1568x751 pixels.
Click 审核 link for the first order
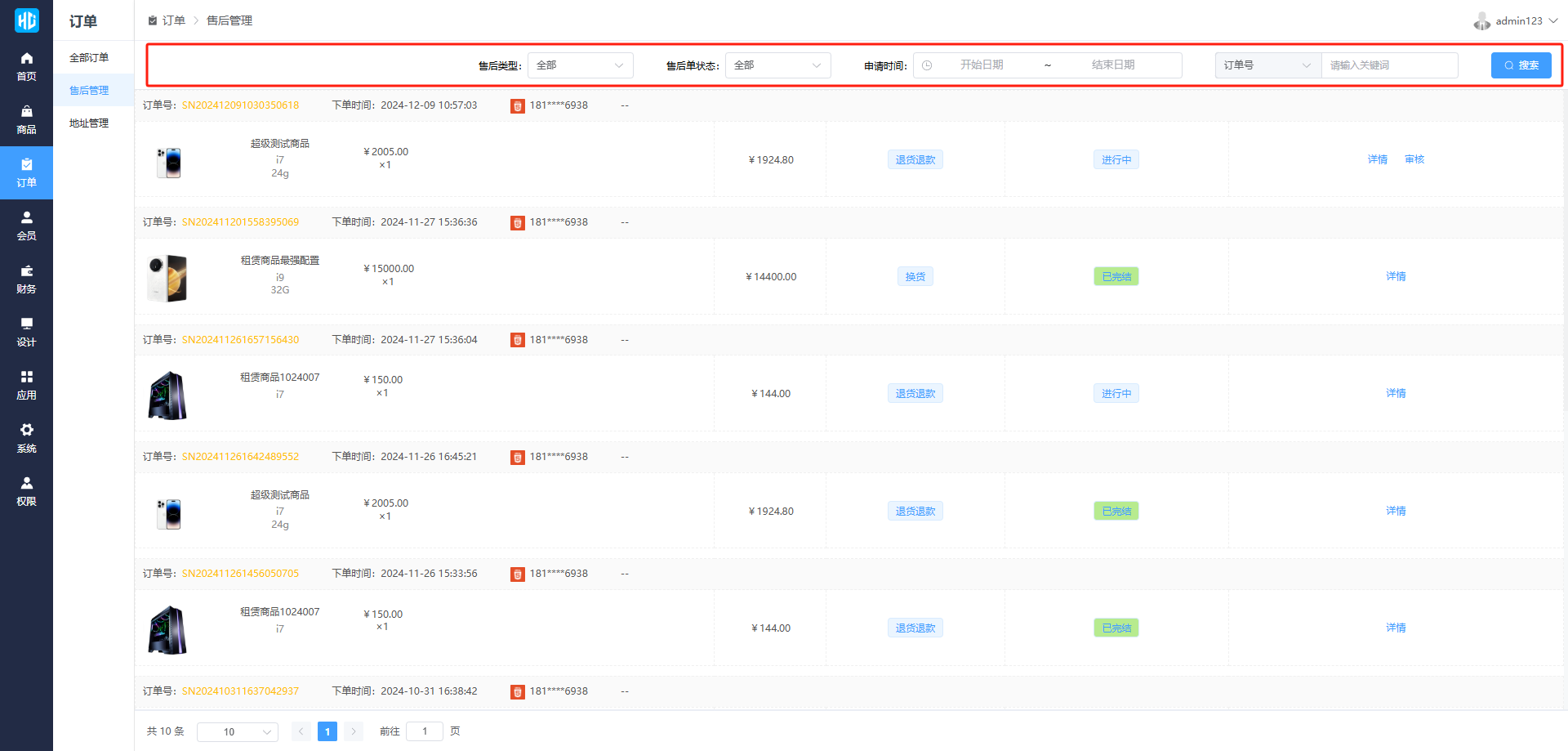(1414, 159)
